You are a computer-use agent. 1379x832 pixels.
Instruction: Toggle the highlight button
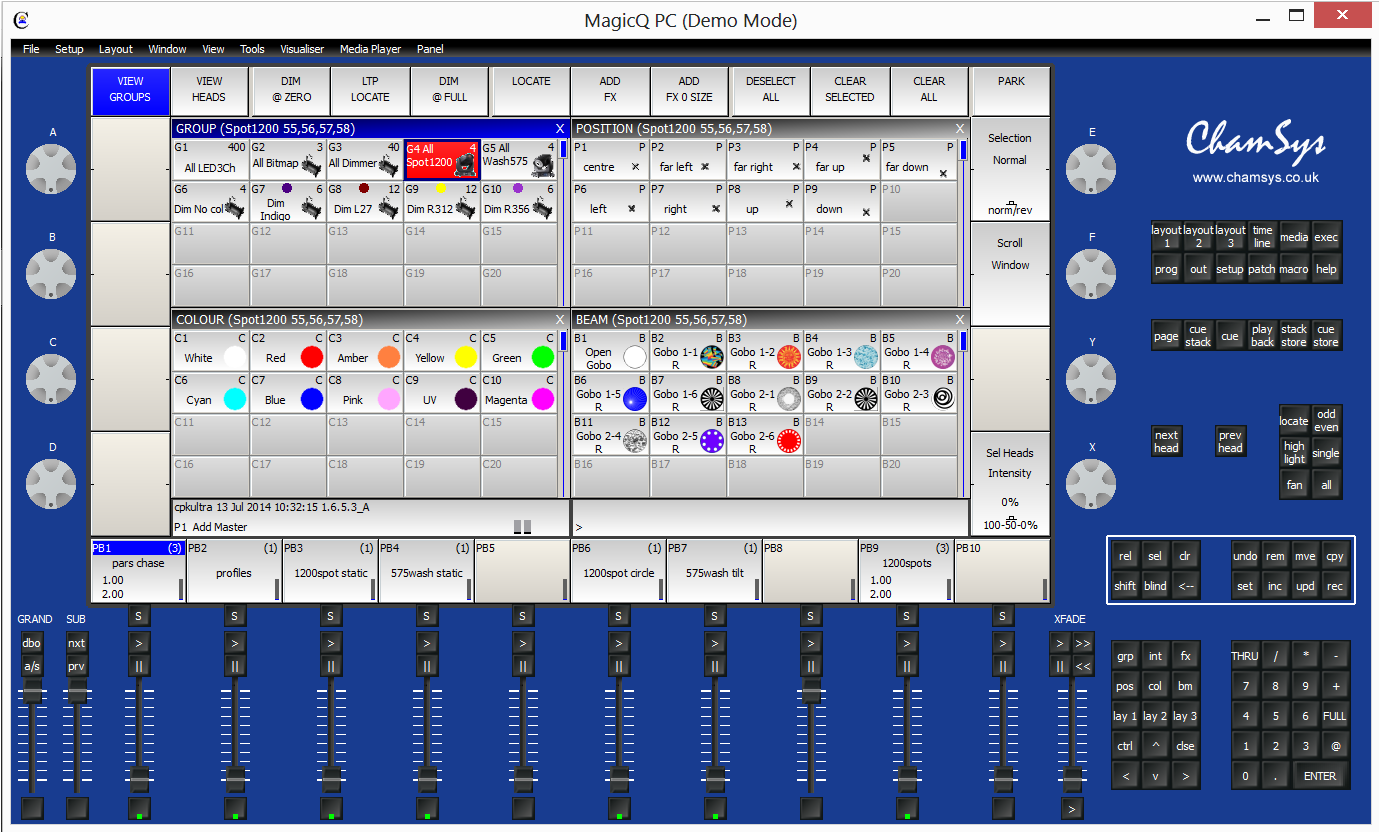pos(1294,453)
